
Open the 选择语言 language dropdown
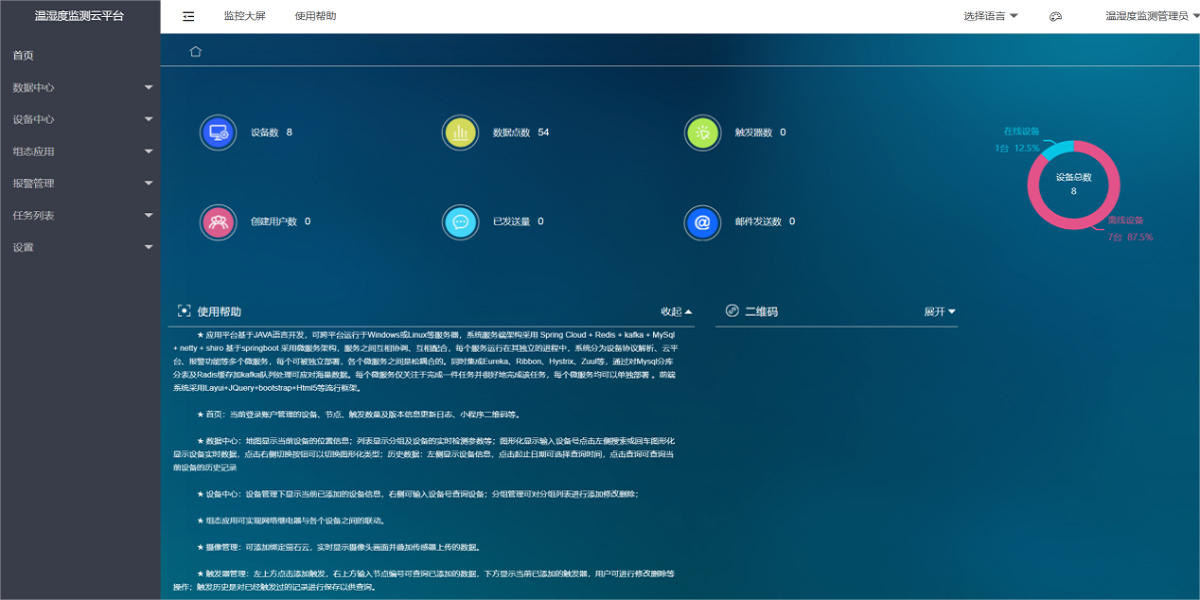(x=989, y=16)
